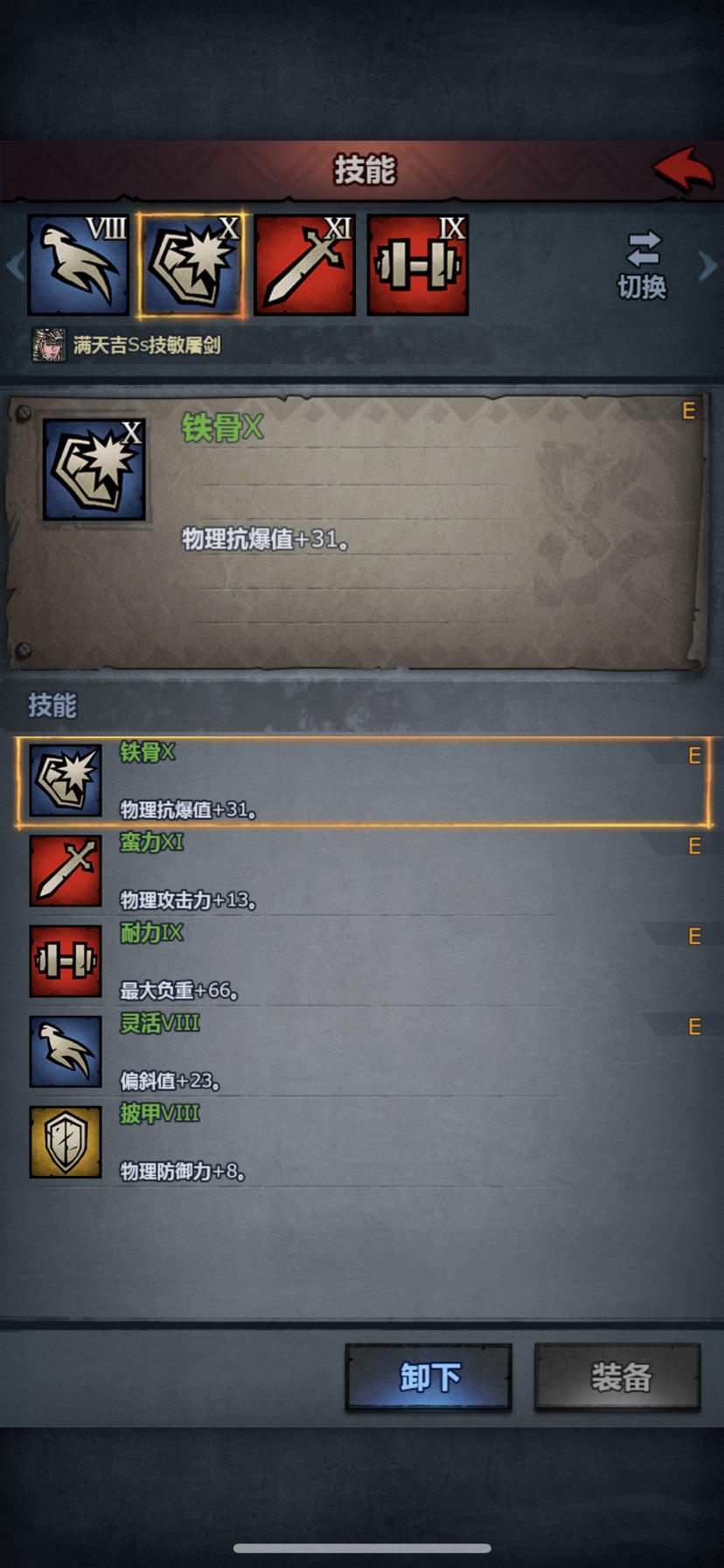Select the 灵活VIII equipped skill slot icon

pyautogui.click(x=79, y=264)
